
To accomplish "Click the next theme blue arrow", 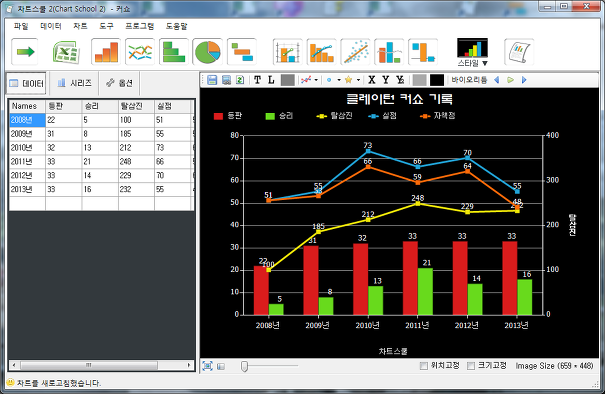I will [524, 80].
